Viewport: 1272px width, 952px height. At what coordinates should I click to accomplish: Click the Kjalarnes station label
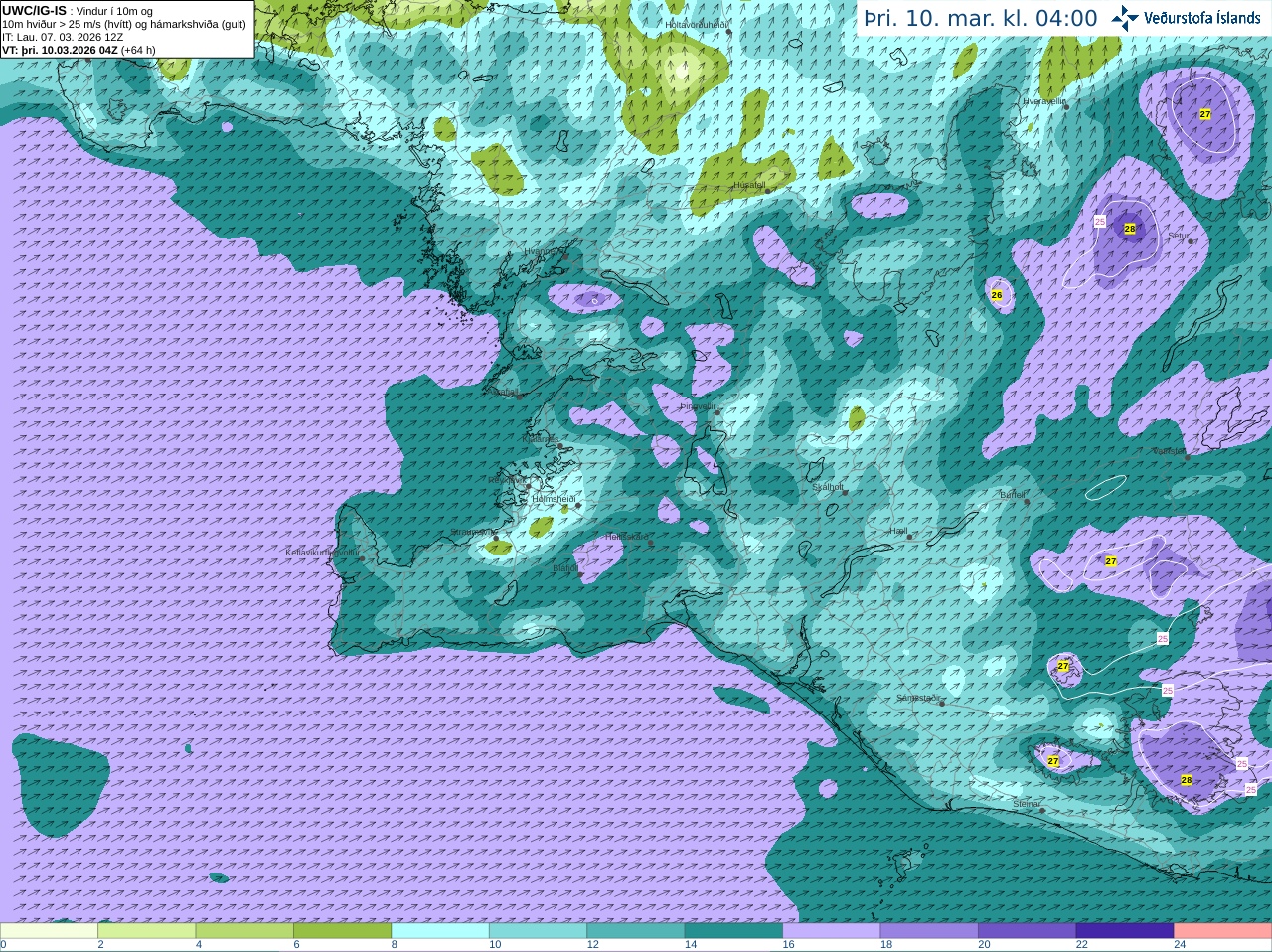click(x=541, y=438)
